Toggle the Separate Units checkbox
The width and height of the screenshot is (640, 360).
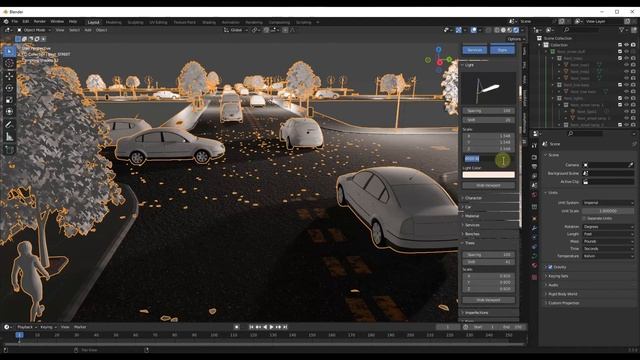(584, 218)
